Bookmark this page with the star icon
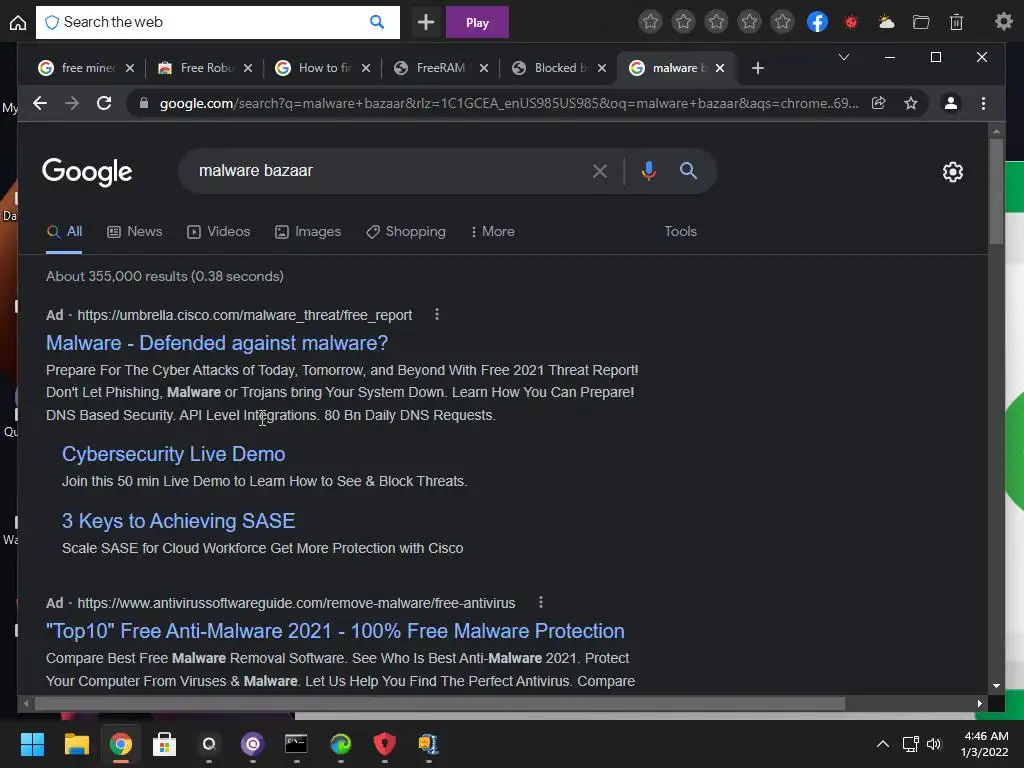The height and width of the screenshot is (768, 1024). point(910,103)
